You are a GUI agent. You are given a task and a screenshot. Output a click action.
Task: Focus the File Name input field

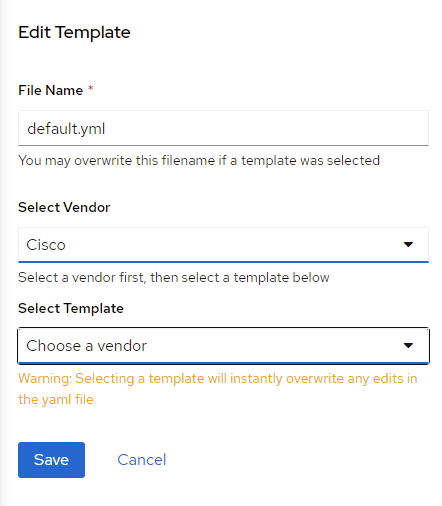click(x=223, y=128)
